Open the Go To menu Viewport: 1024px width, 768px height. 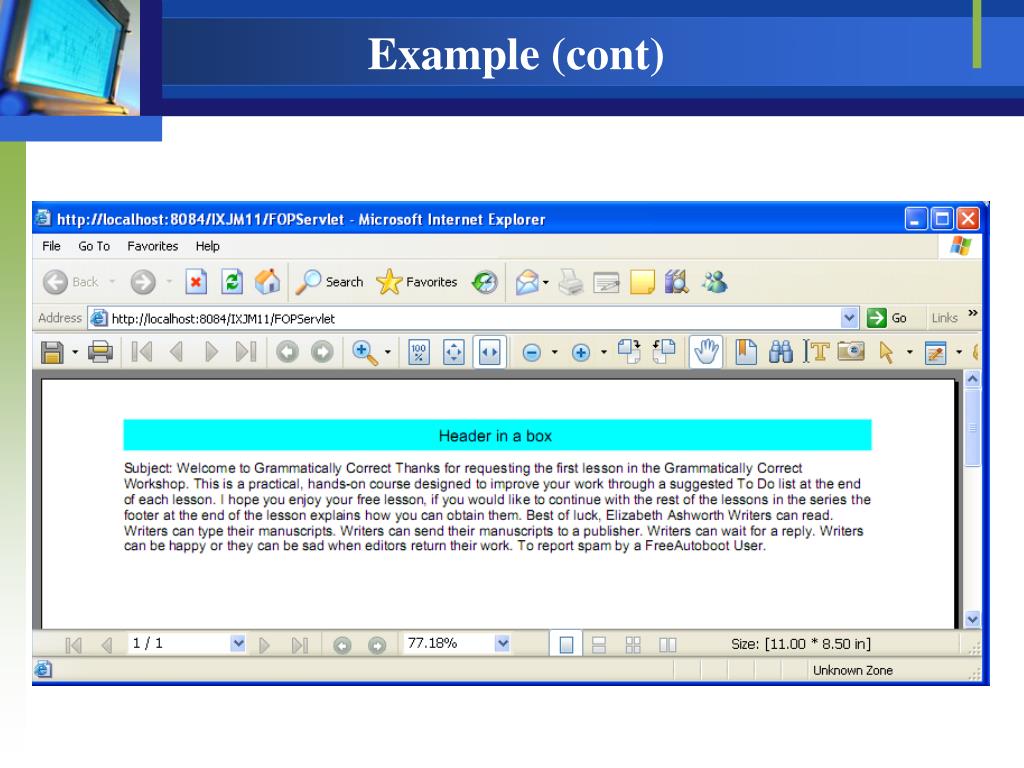pos(94,246)
